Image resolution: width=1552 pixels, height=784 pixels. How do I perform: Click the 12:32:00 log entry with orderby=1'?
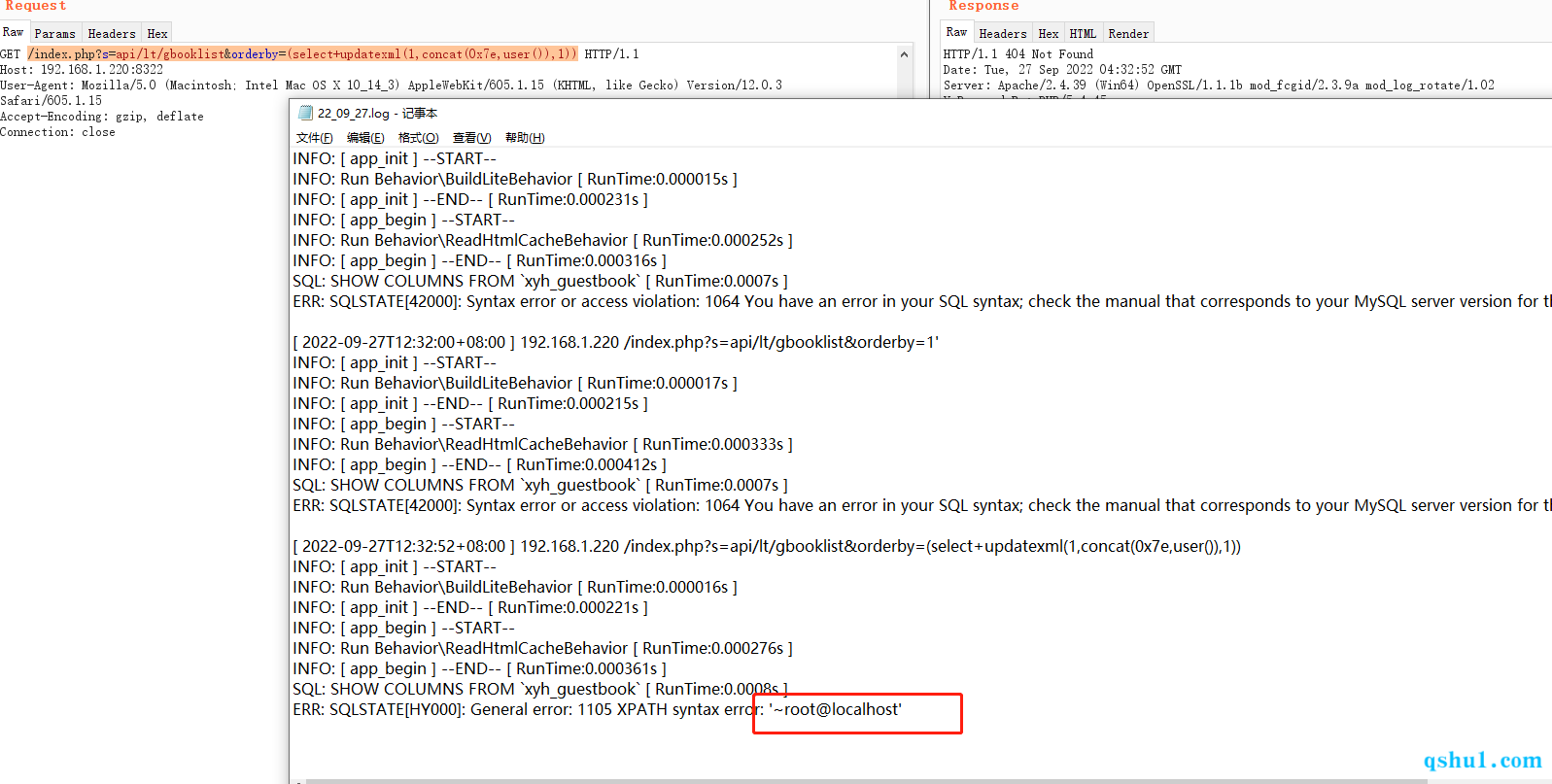(x=616, y=342)
